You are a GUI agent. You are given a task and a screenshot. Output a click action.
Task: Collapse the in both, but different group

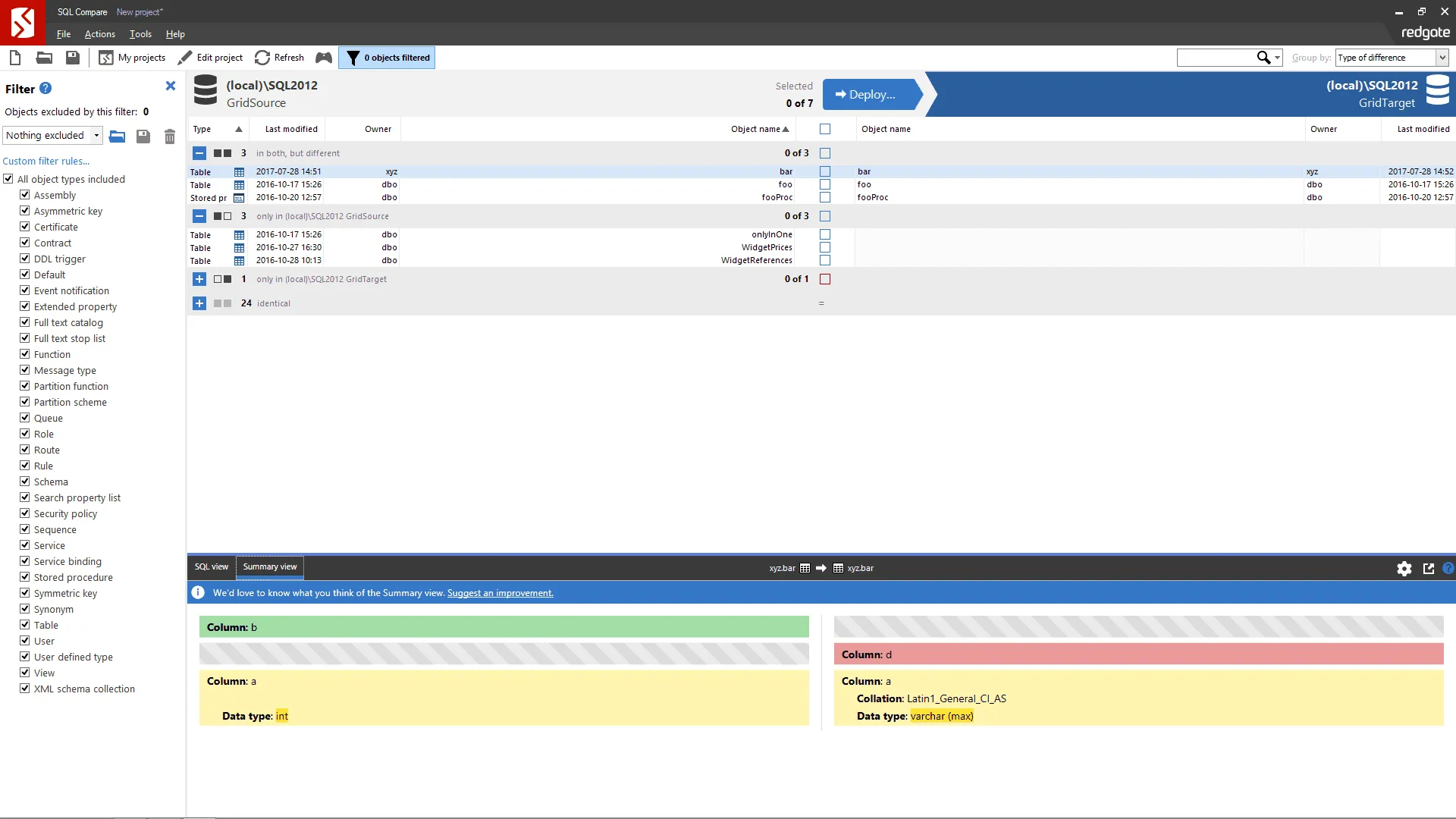pyautogui.click(x=199, y=153)
